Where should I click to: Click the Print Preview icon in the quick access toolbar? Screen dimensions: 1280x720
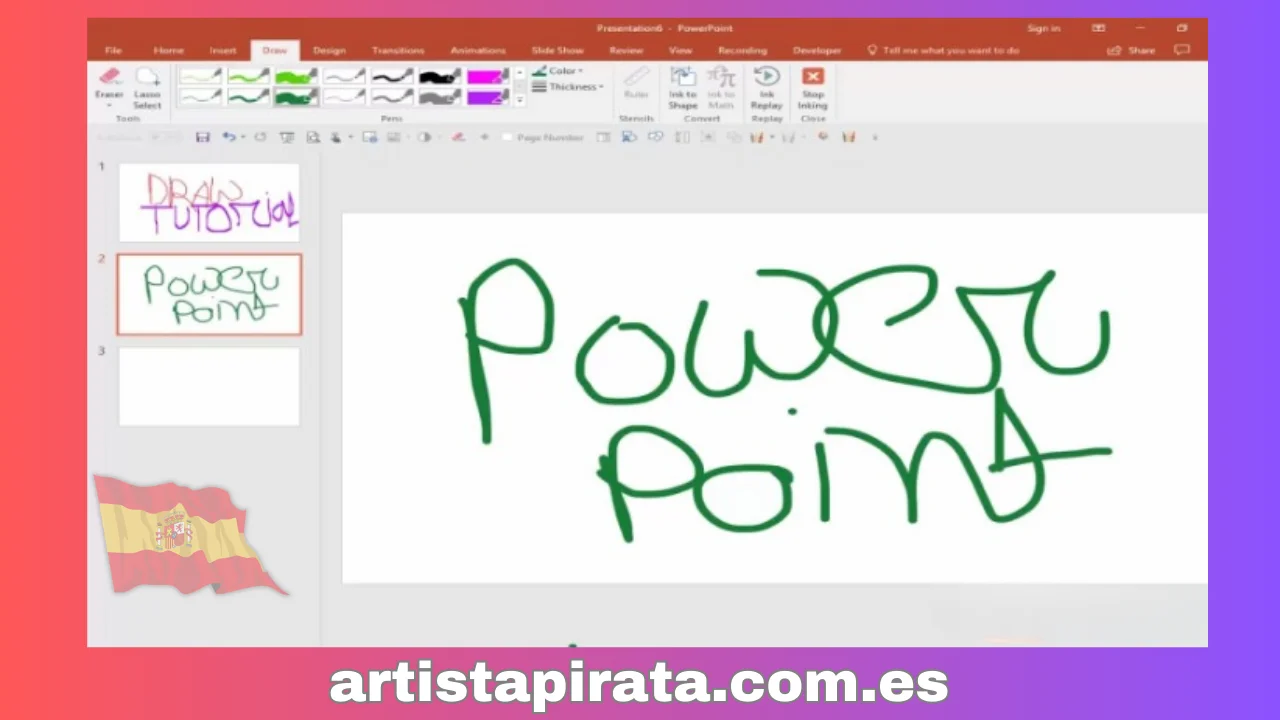[313, 137]
